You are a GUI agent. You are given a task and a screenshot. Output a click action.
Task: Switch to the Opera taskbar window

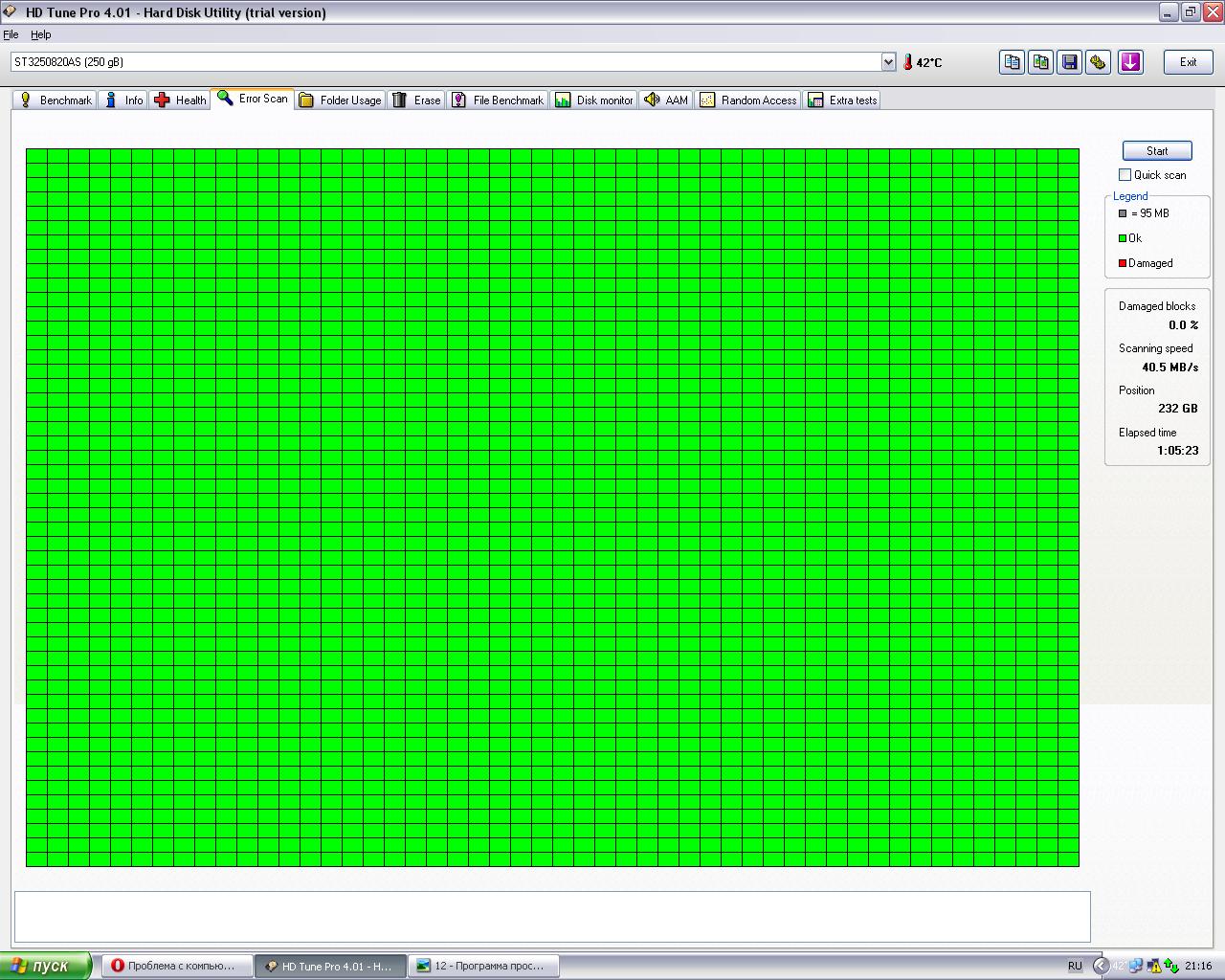click(177, 966)
